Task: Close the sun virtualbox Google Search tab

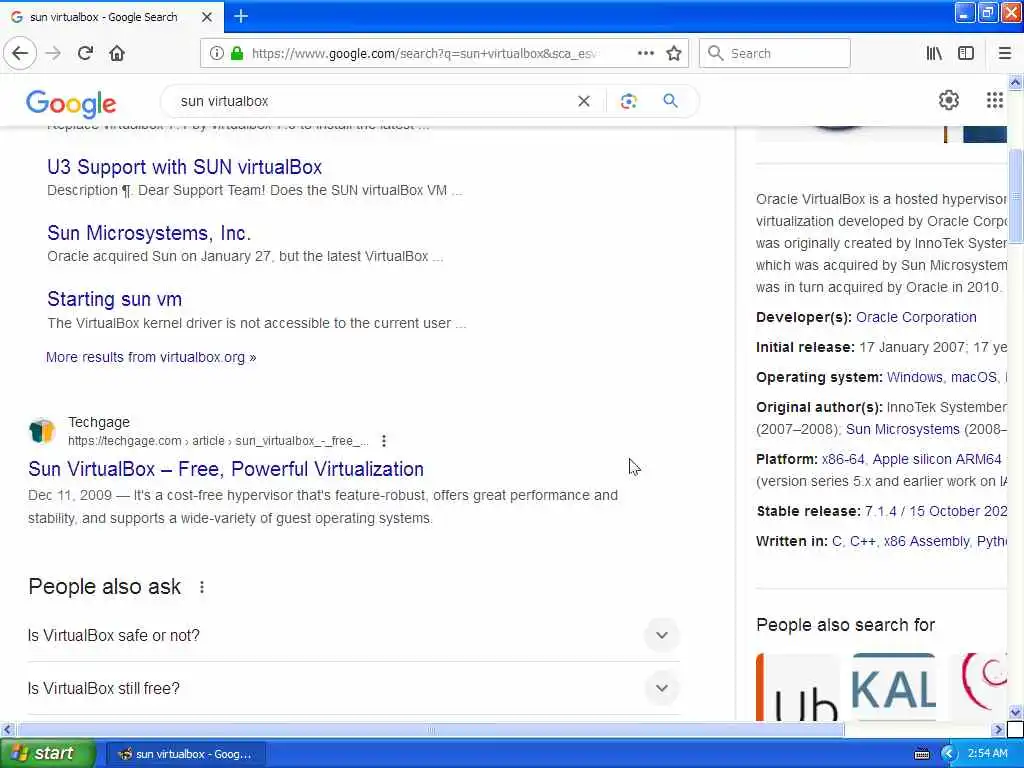Action: (206, 17)
